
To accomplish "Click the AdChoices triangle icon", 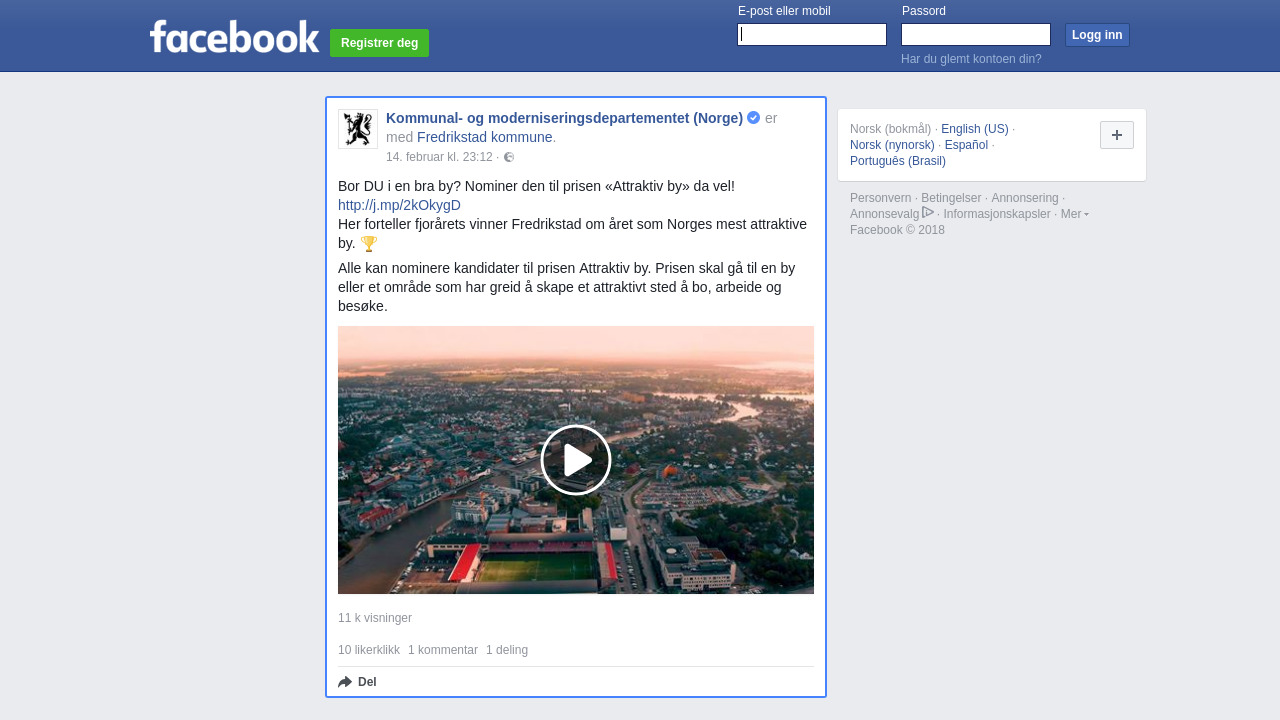I will [928, 212].
